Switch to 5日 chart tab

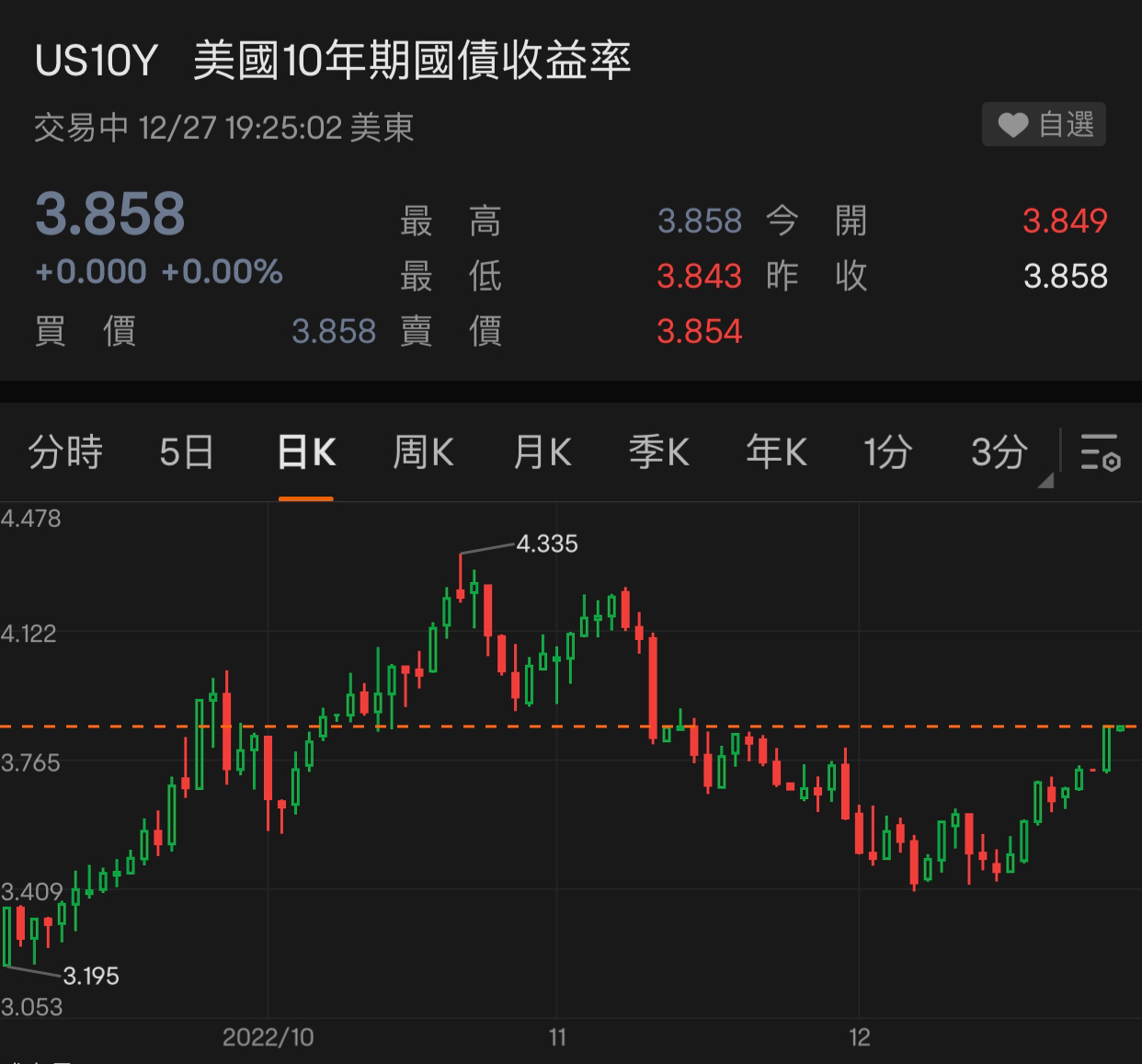[187, 452]
